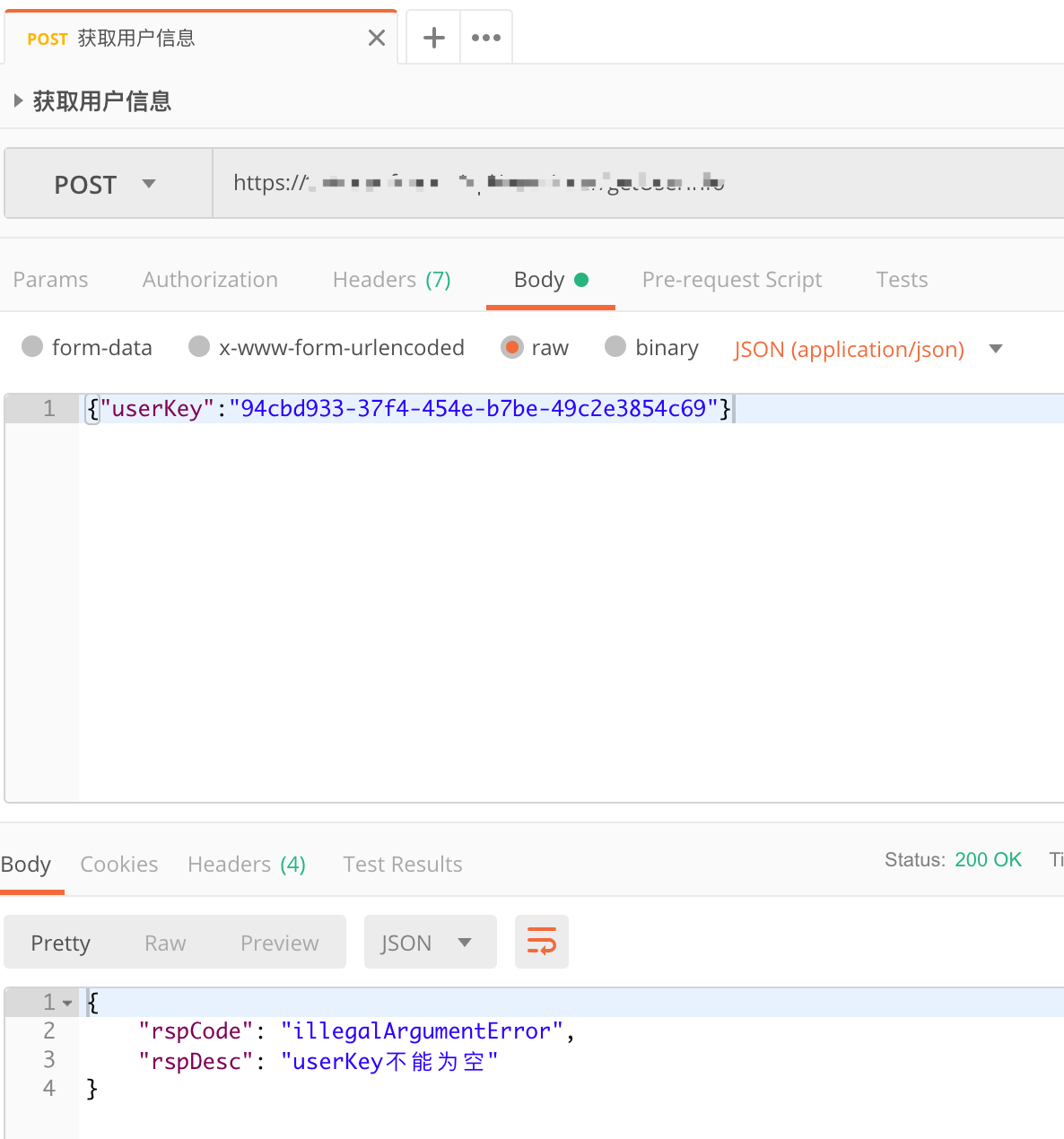The height and width of the screenshot is (1139, 1064).
Task: Open the response format dropdown showing JSON
Action: point(430,942)
